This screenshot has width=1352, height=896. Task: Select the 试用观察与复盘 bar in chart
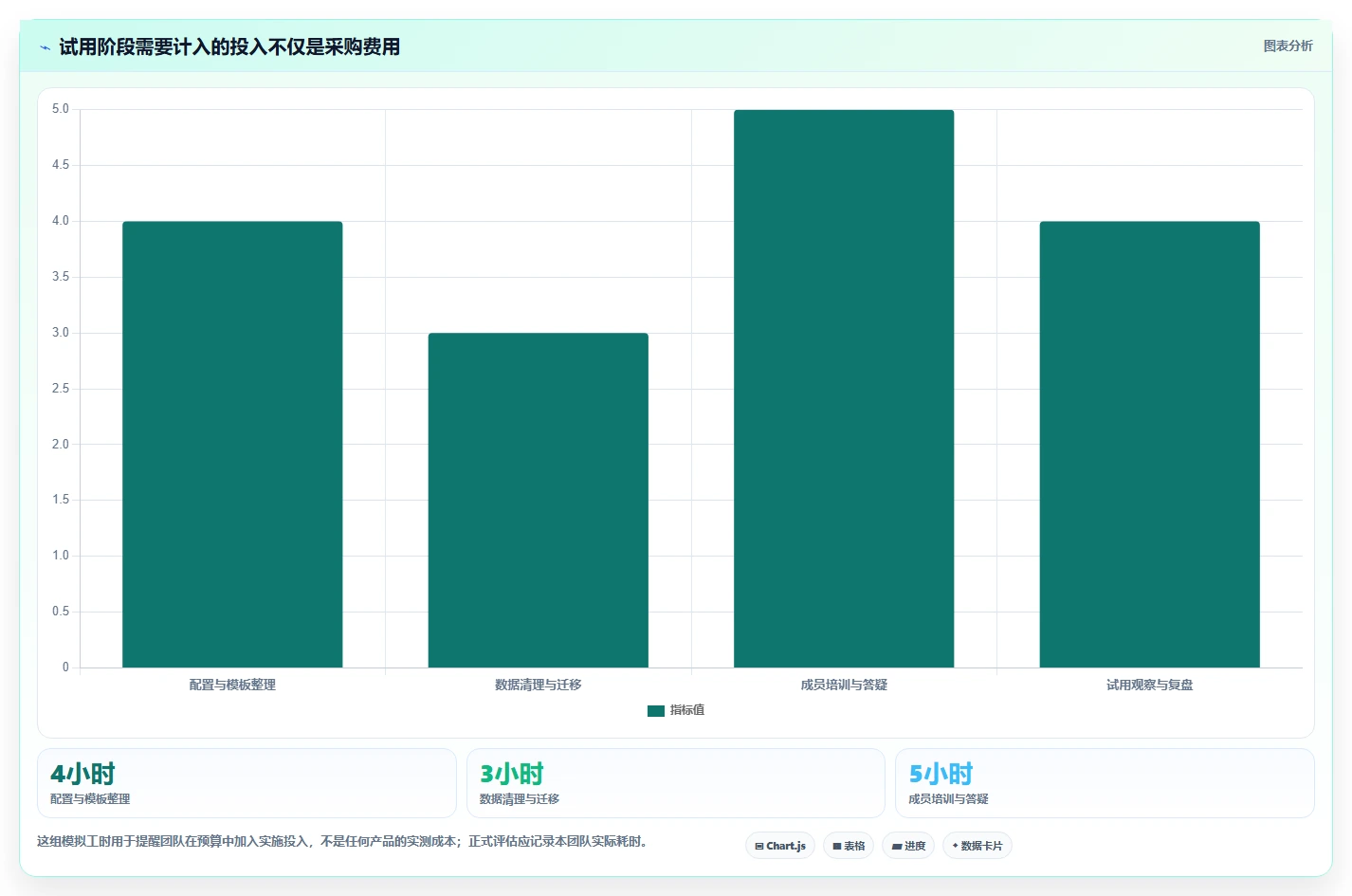click(1150, 445)
